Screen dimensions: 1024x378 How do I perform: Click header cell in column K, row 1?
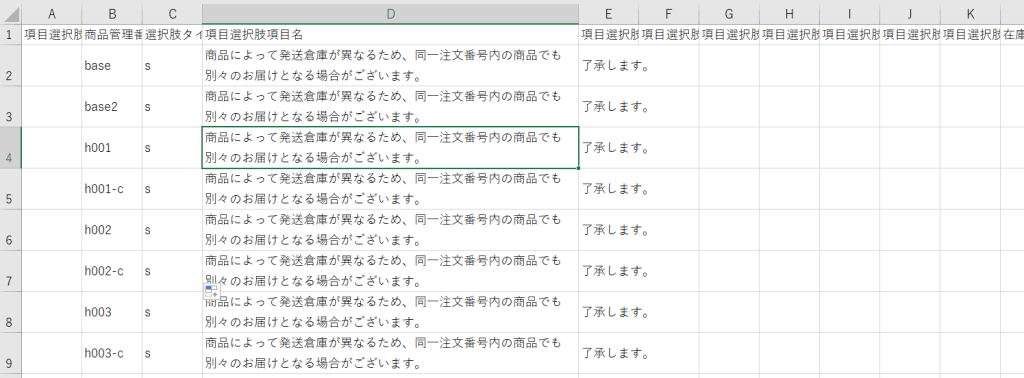pyautogui.click(x=970, y=34)
